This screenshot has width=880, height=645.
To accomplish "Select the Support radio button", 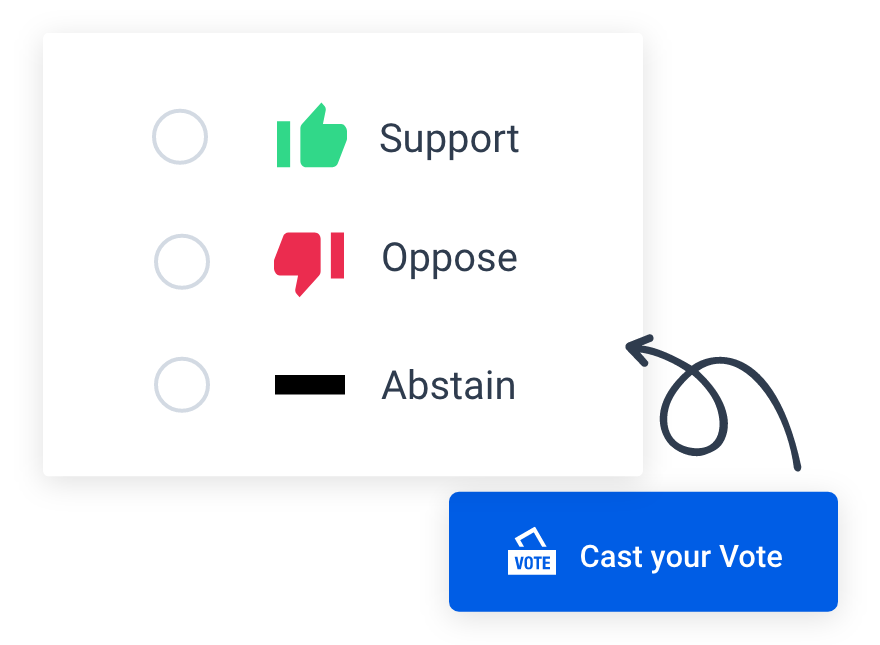I will [x=180, y=137].
